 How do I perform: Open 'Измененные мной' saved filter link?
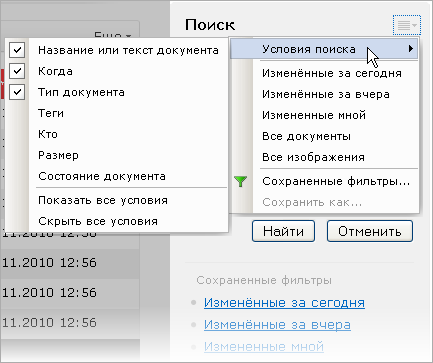point(264,347)
